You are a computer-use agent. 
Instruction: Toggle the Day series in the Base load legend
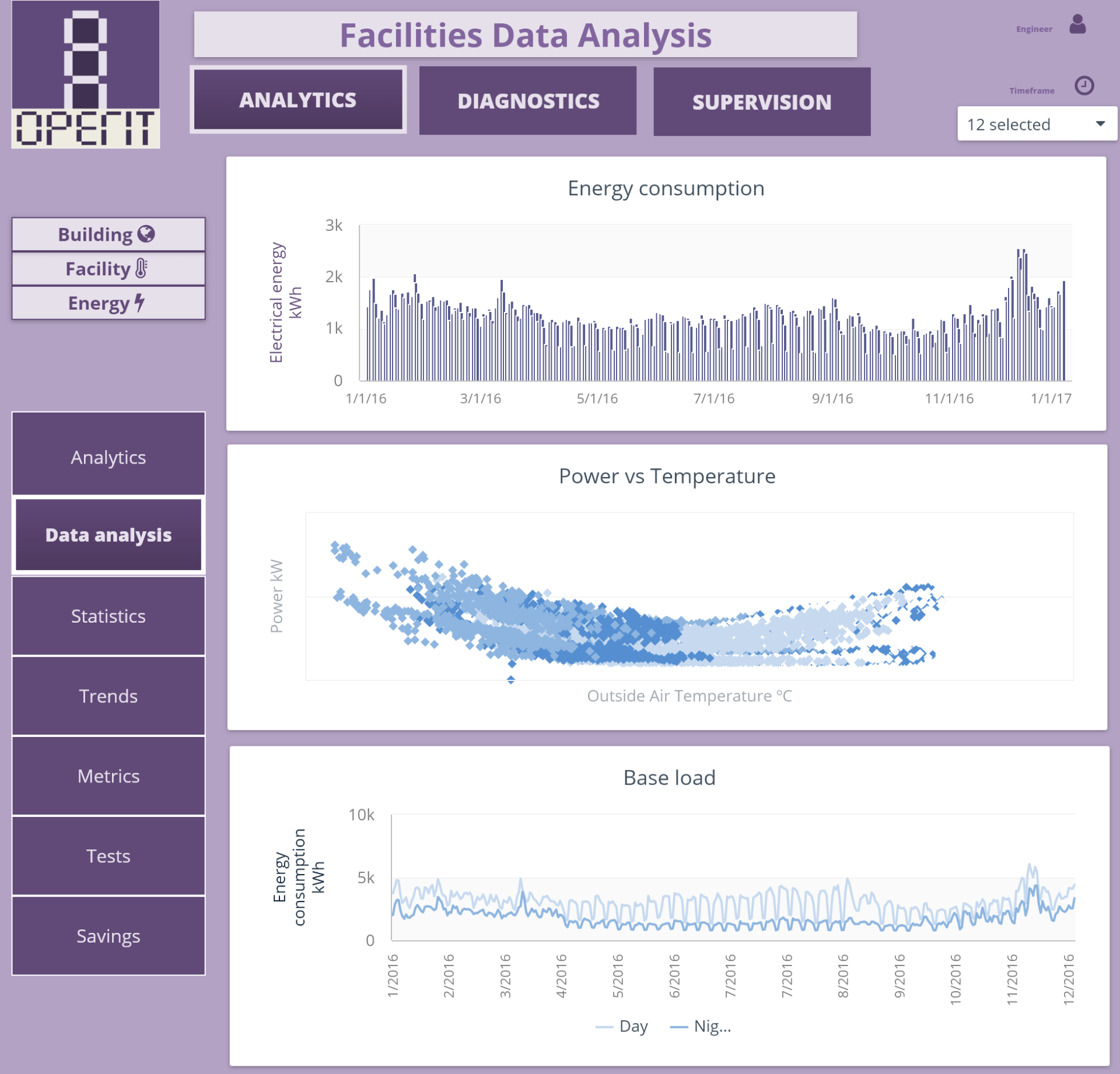pyautogui.click(x=622, y=1026)
